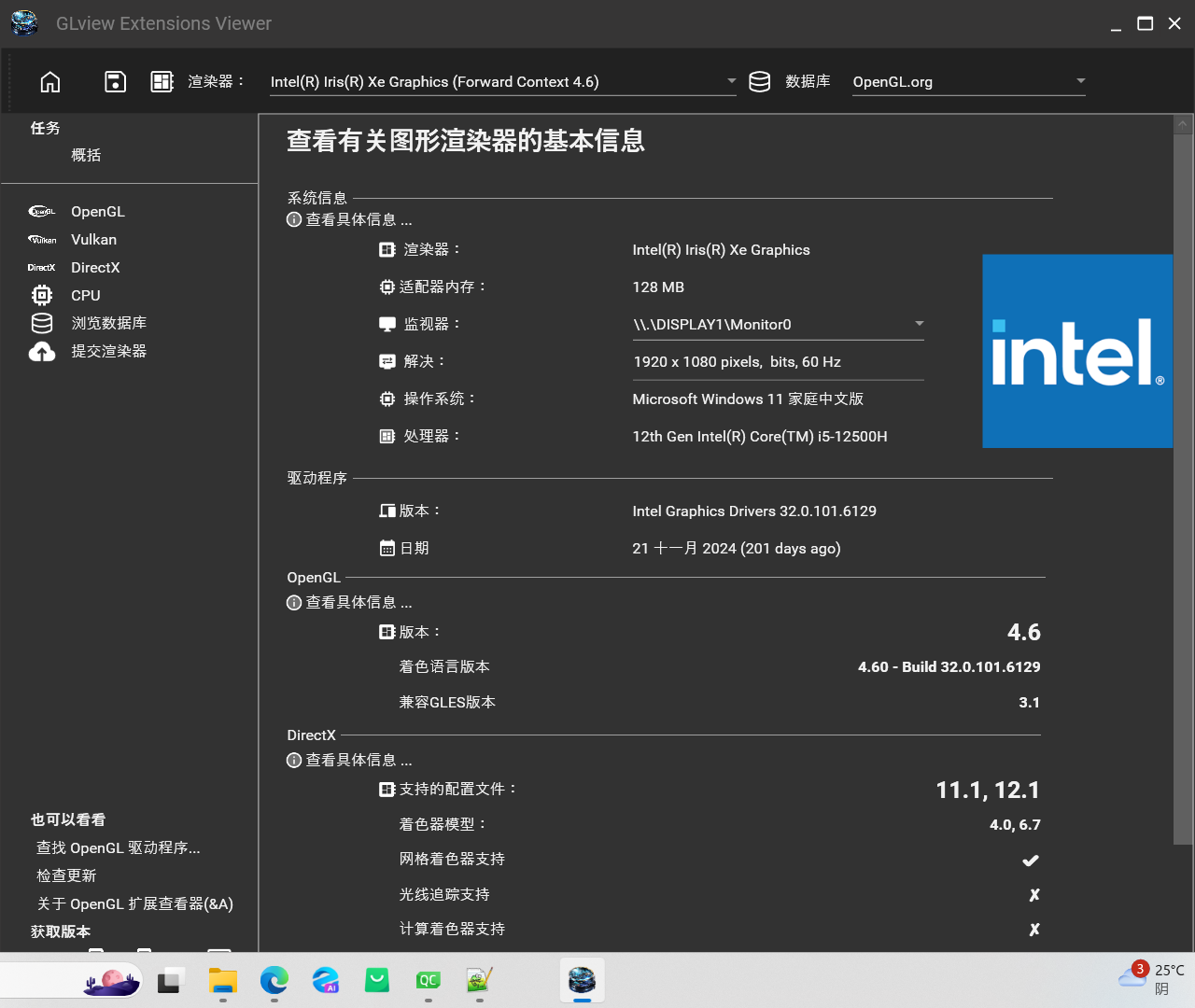
Task: Open 查看具体信息 under DirectX section
Action: coord(359,761)
